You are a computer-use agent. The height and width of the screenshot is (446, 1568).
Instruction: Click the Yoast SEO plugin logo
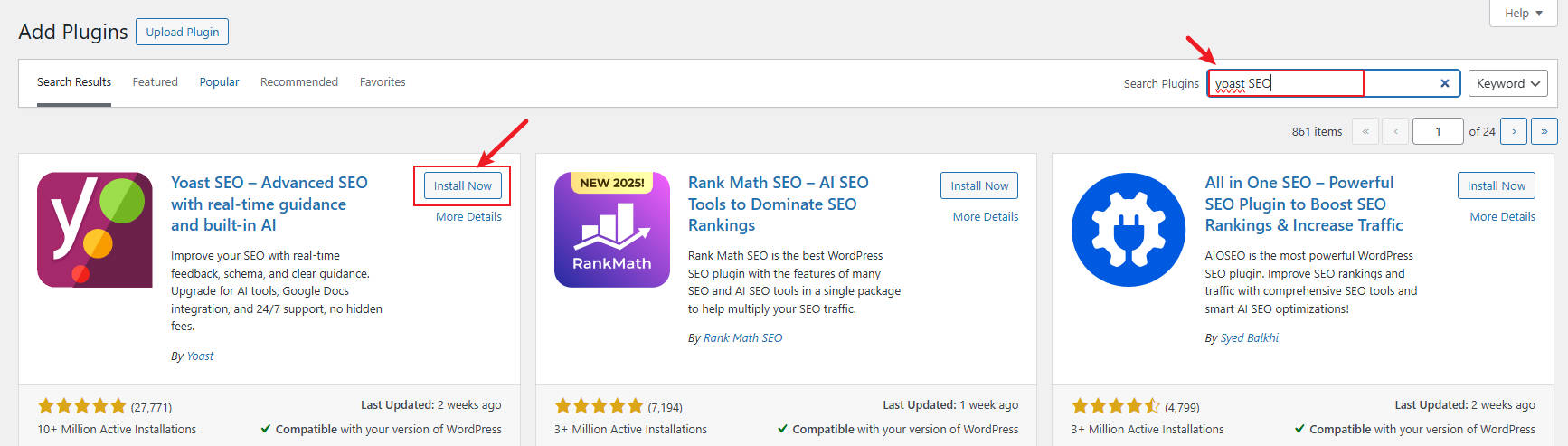(95, 230)
